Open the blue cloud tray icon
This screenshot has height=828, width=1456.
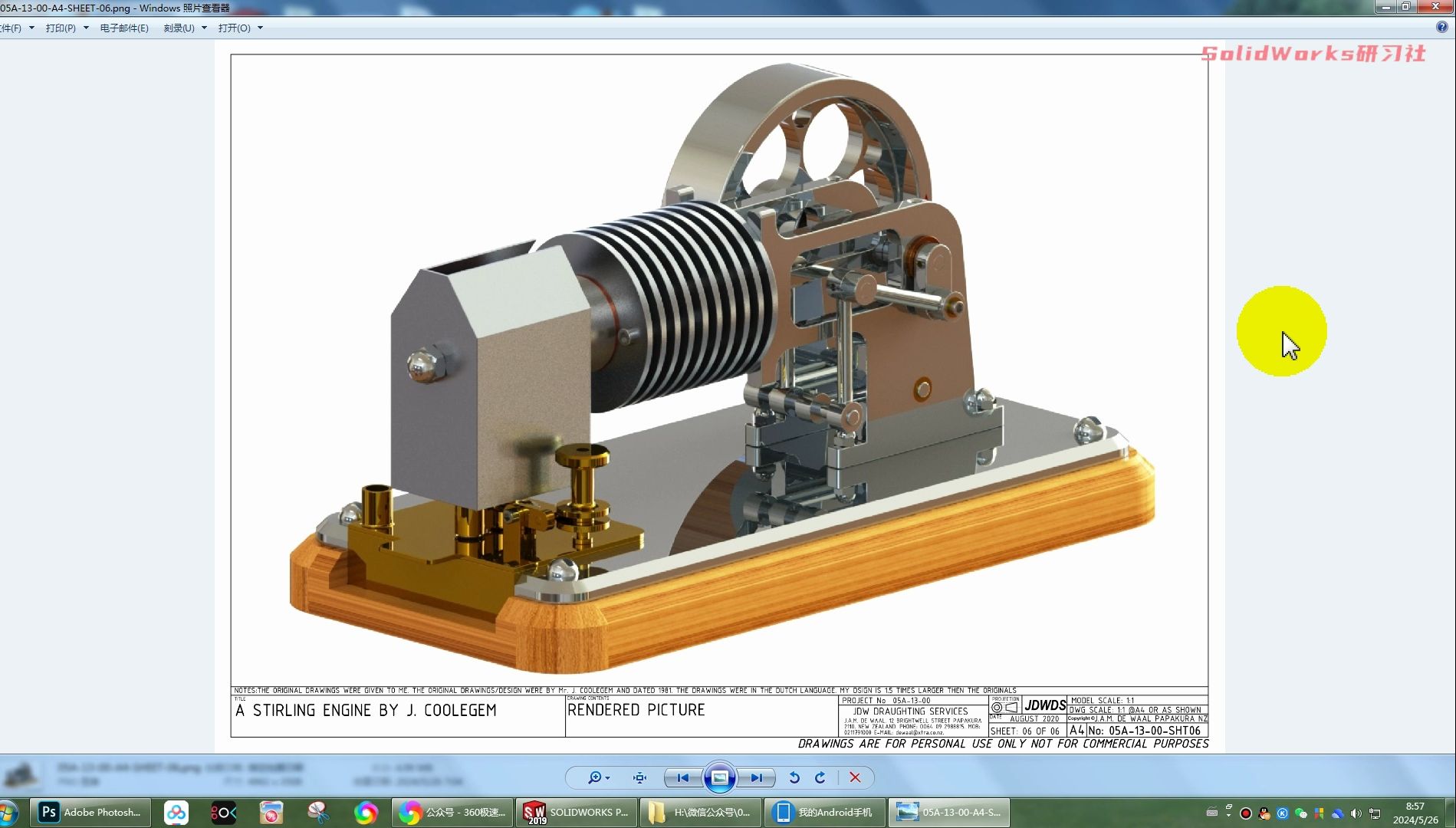(x=1338, y=813)
